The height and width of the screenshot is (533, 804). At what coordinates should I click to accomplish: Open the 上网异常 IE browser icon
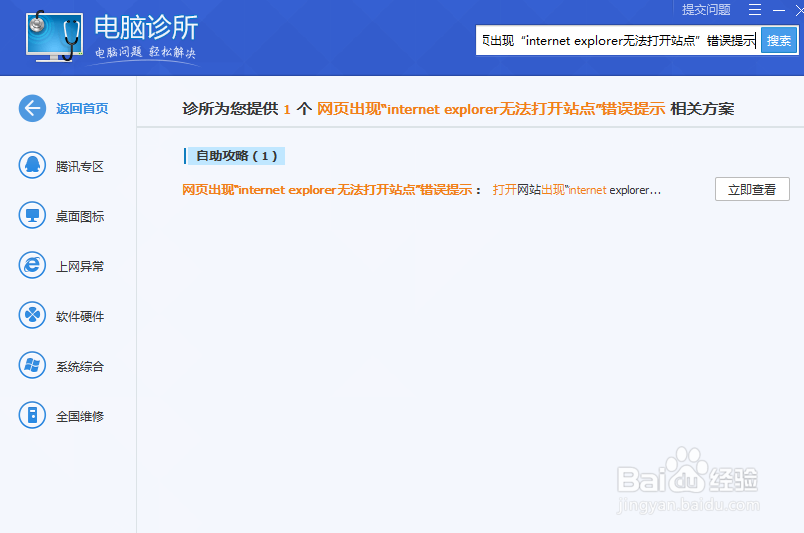[32, 265]
